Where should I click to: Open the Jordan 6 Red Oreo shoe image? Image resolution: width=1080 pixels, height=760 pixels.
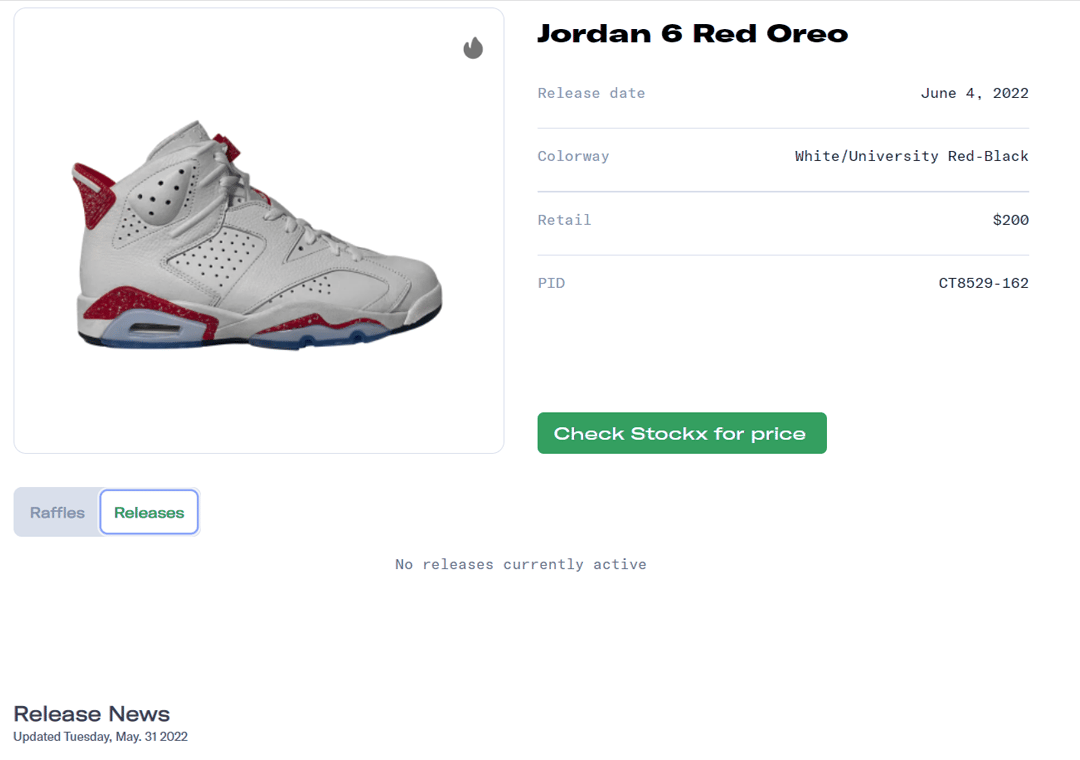pyautogui.click(x=258, y=236)
